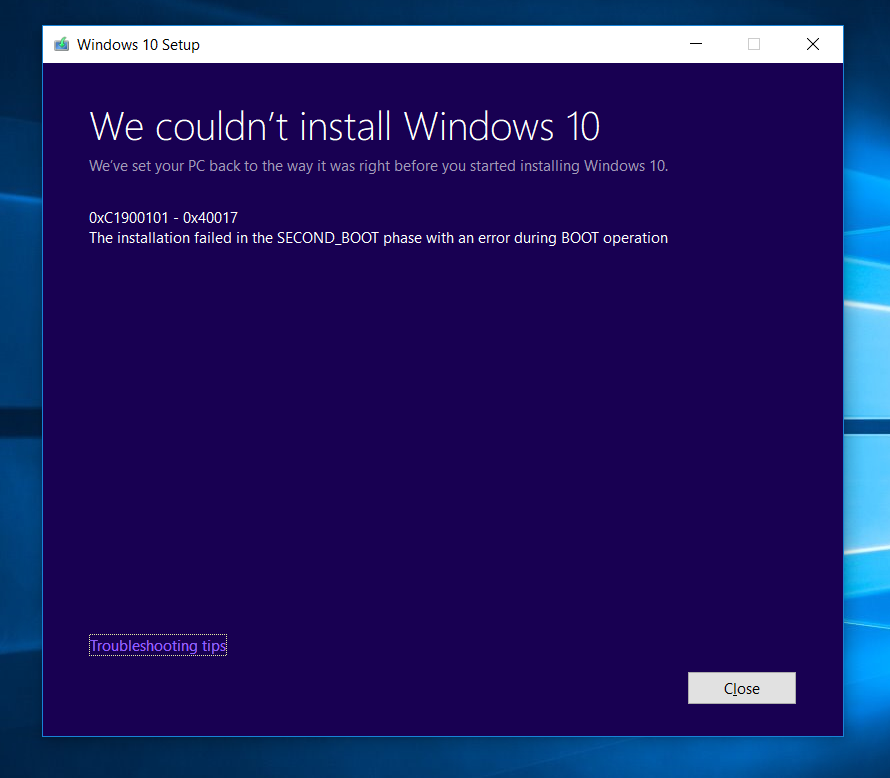Click the heading We couldn't install Windows 10
890x778 pixels.
click(345, 126)
